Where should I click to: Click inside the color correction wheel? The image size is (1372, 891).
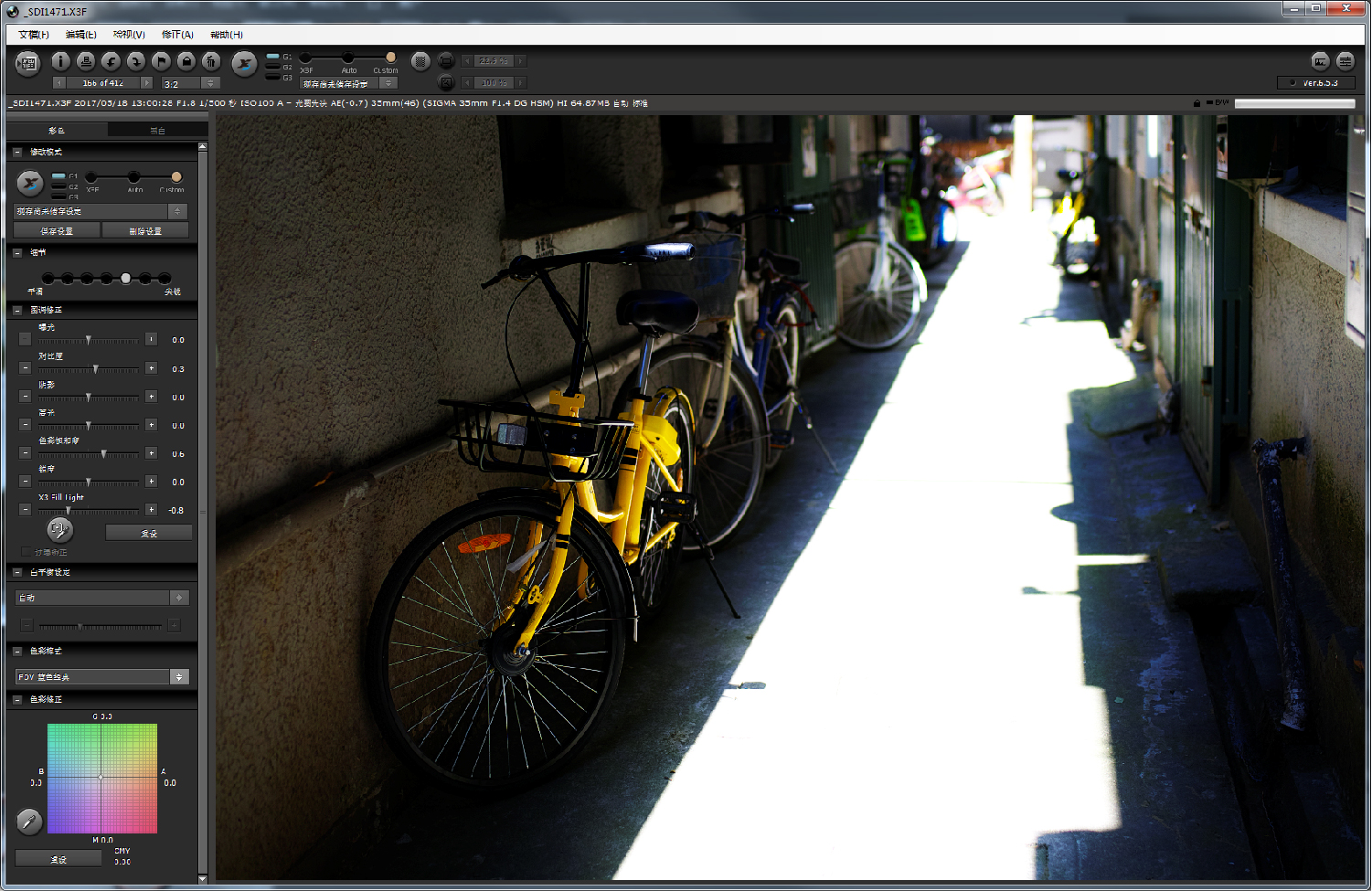point(101,778)
